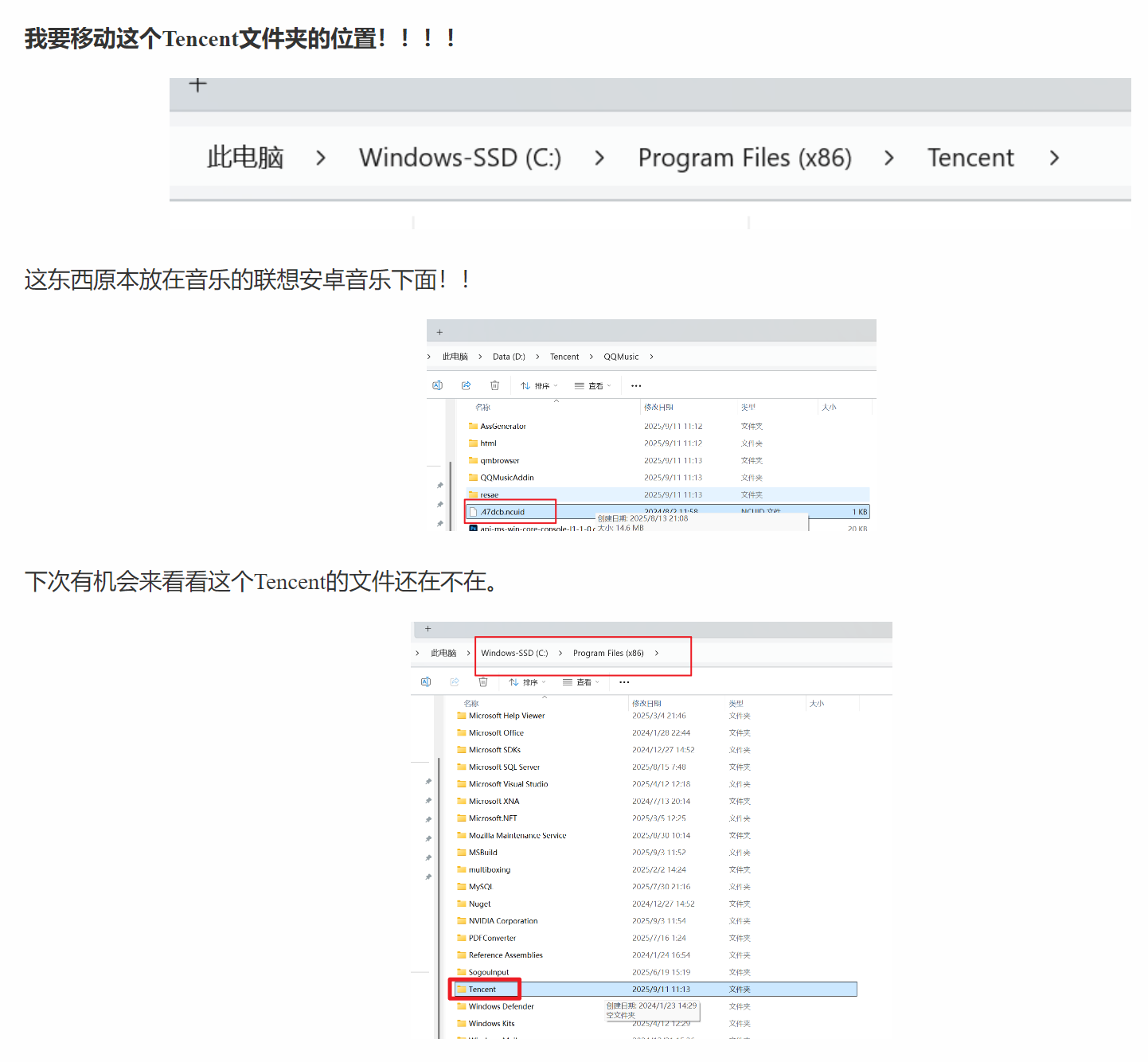Sort by 名称 column in the Program Files window

[471, 704]
